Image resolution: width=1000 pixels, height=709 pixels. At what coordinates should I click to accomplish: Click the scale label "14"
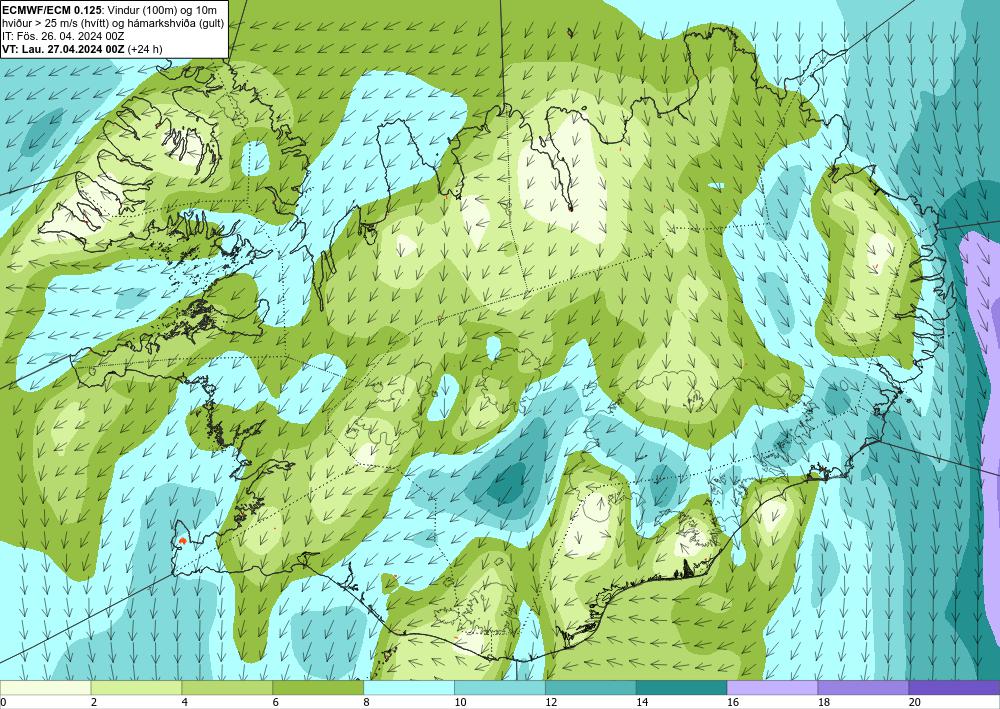pos(642,703)
